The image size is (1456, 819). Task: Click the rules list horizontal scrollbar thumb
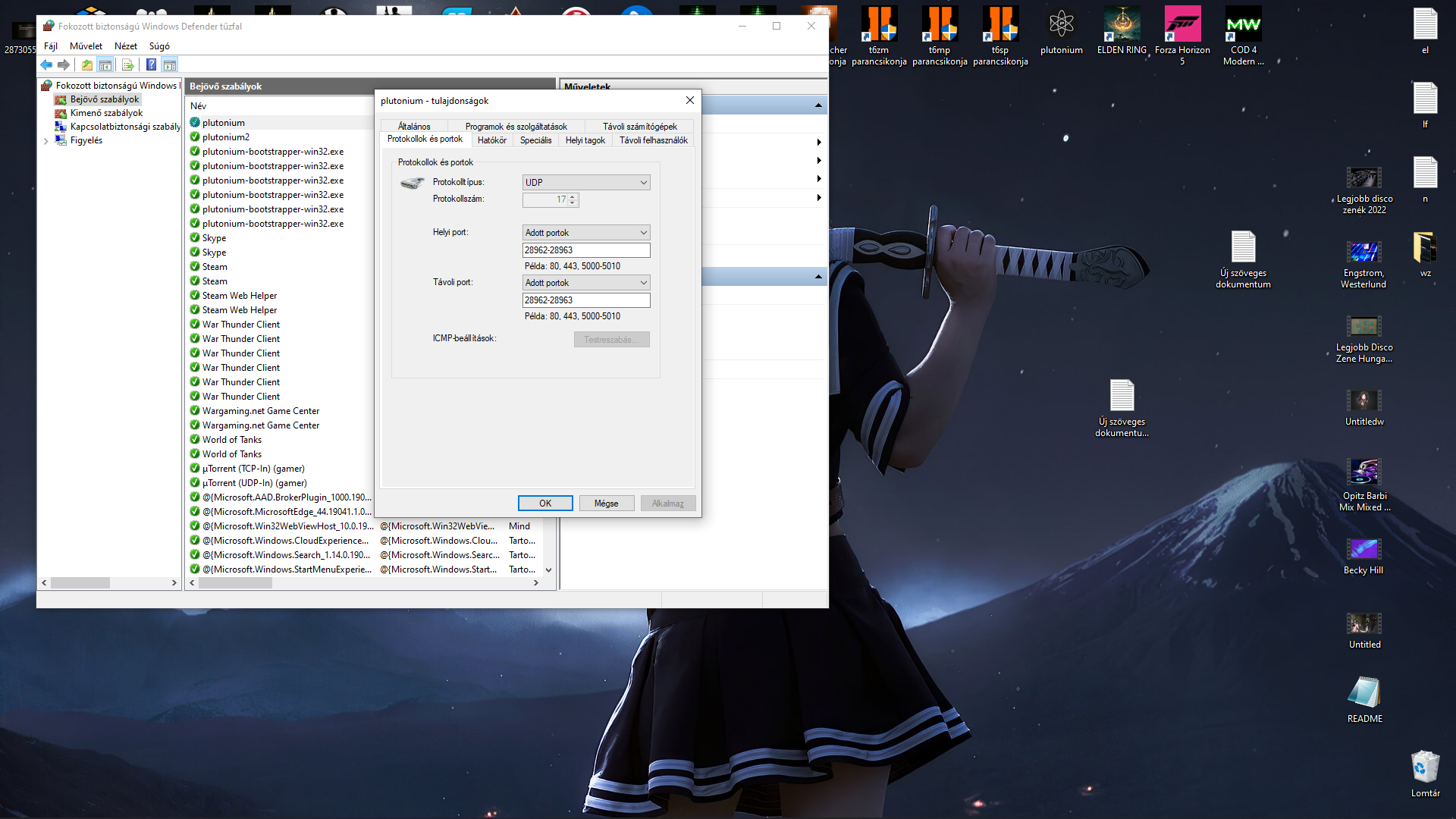click(236, 583)
